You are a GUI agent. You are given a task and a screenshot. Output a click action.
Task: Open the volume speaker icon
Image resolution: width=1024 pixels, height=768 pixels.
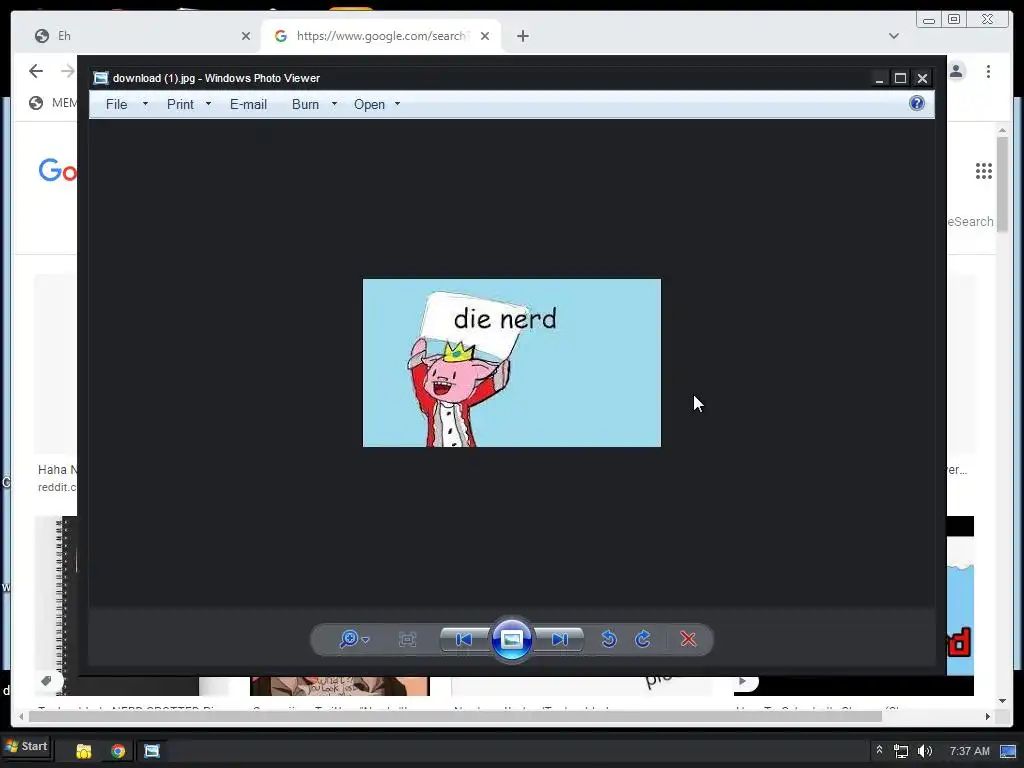click(x=925, y=751)
